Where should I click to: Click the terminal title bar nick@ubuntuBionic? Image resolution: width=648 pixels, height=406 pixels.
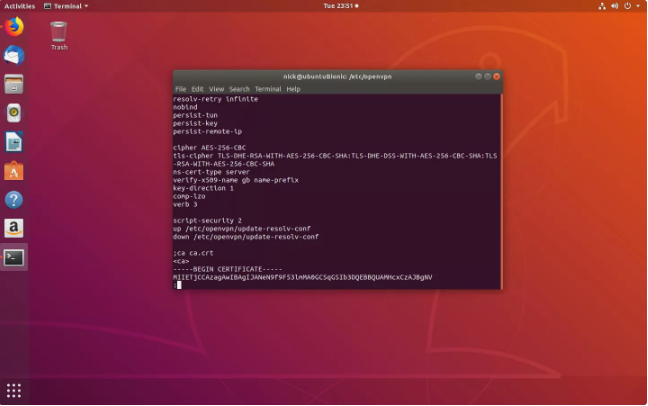coord(337,76)
